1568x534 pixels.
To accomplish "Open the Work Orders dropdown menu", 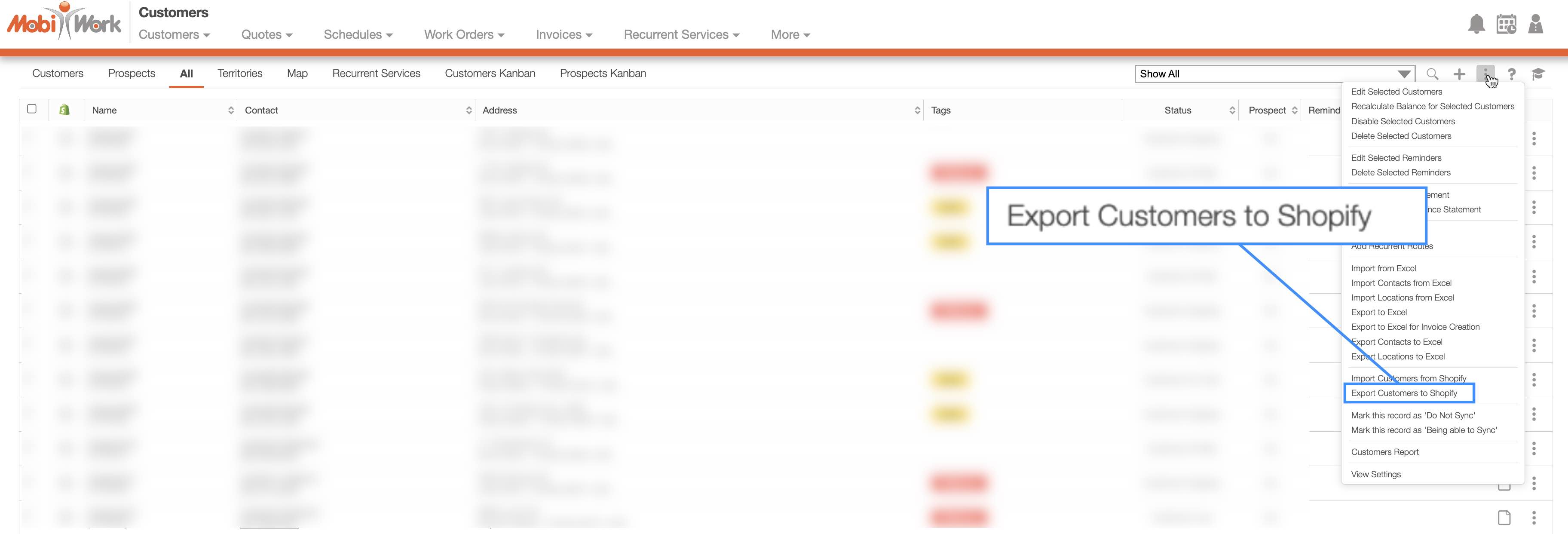I will 464,35.
